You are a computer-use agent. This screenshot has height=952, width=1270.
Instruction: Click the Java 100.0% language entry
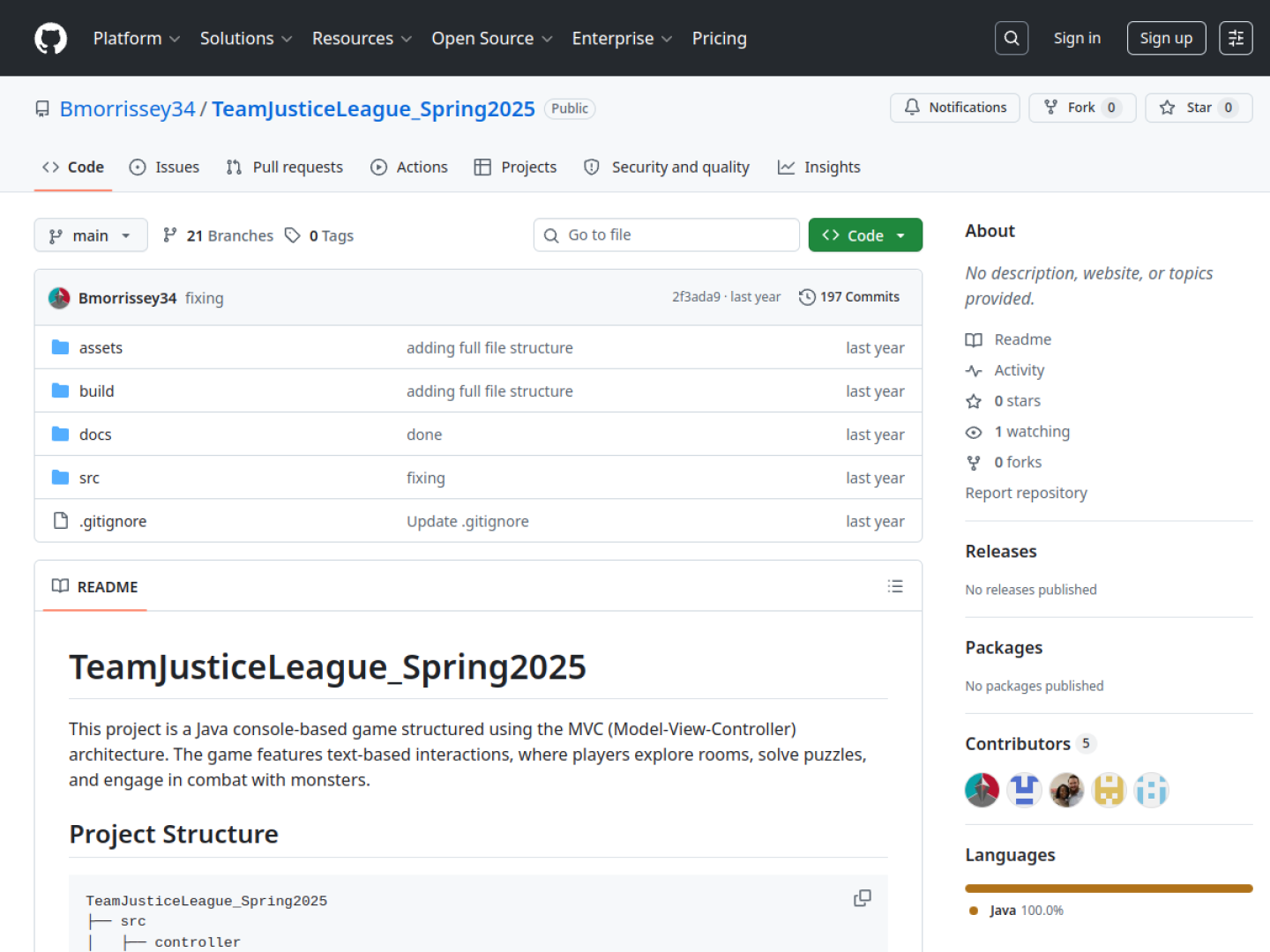1016,911
